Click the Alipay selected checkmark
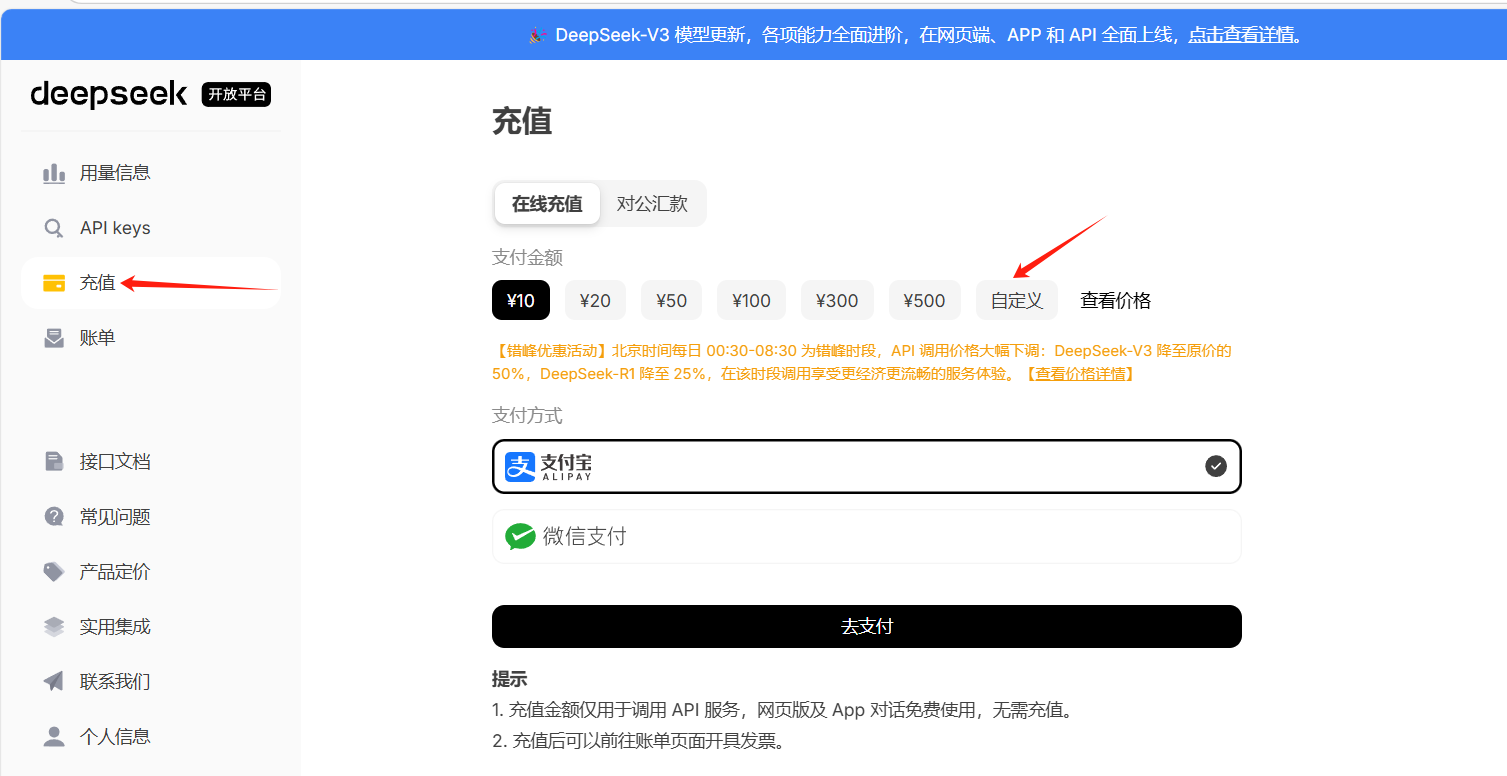The image size is (1507, 776). pos(1216,466)
